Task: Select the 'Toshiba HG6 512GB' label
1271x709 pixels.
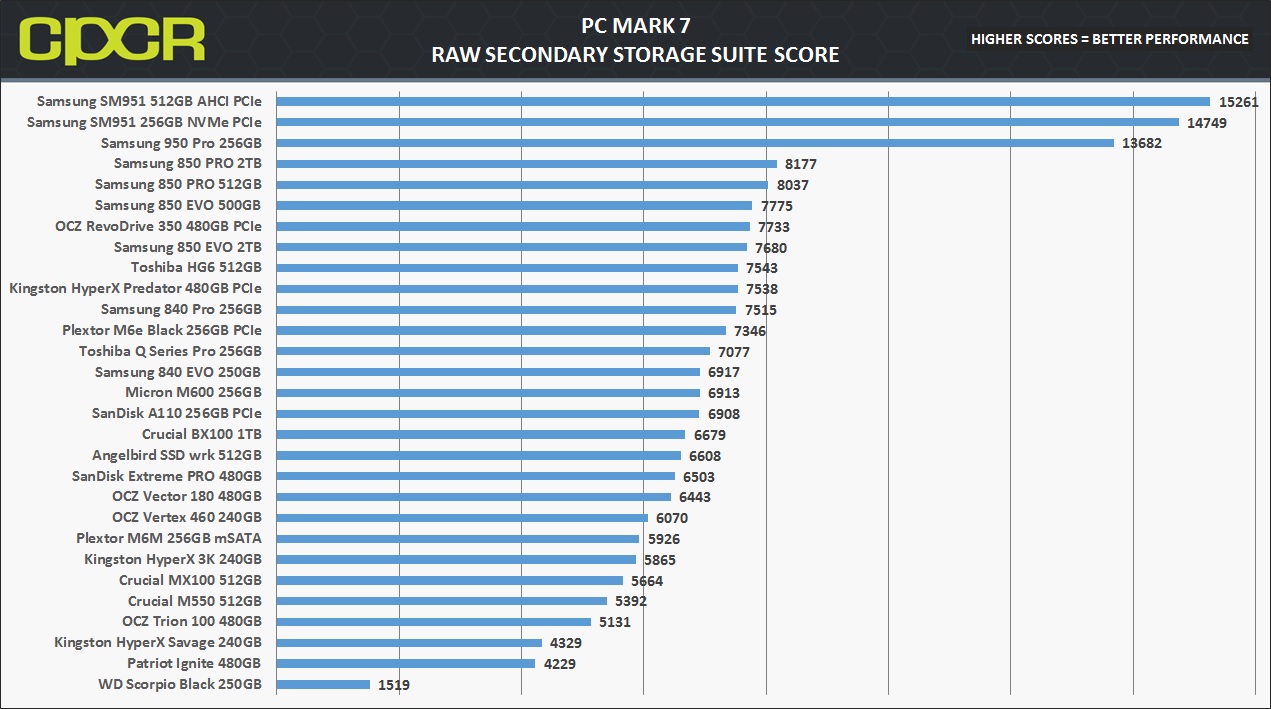Action: click(x=196, y=267)
